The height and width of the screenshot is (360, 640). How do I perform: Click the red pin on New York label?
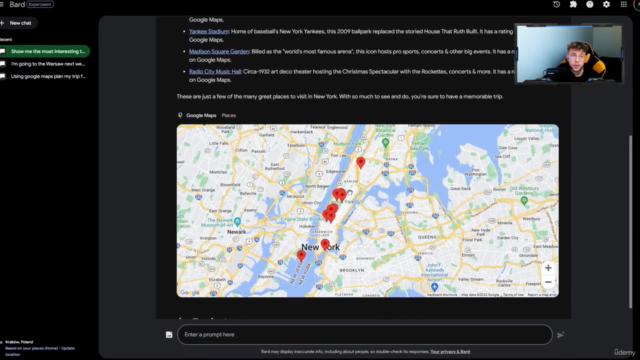pos(325,245)
